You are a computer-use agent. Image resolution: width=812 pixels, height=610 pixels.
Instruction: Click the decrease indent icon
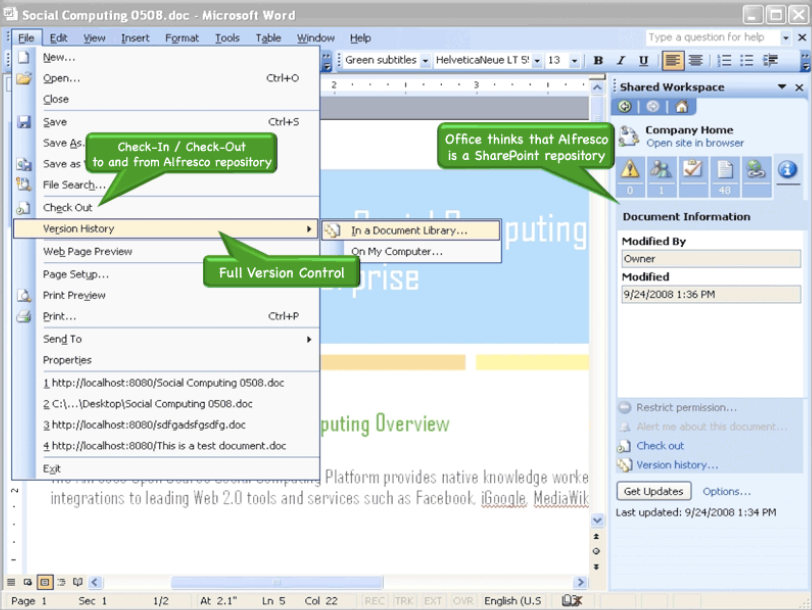click(770, 61)
